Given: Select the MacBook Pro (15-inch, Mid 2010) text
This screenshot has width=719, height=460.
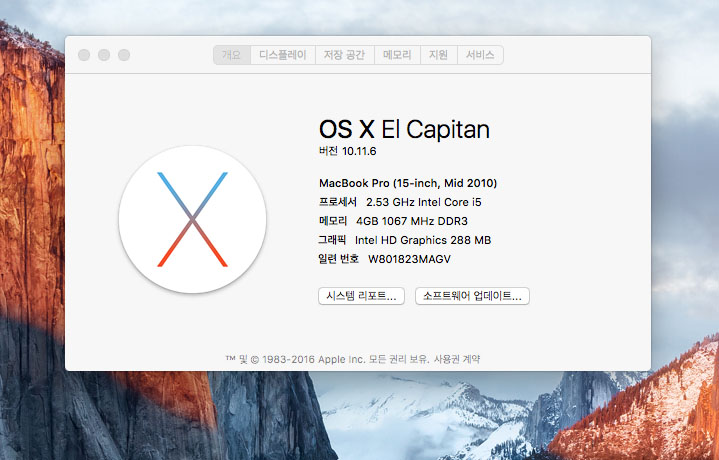Looking at the screenshot, I should (407, 183).
